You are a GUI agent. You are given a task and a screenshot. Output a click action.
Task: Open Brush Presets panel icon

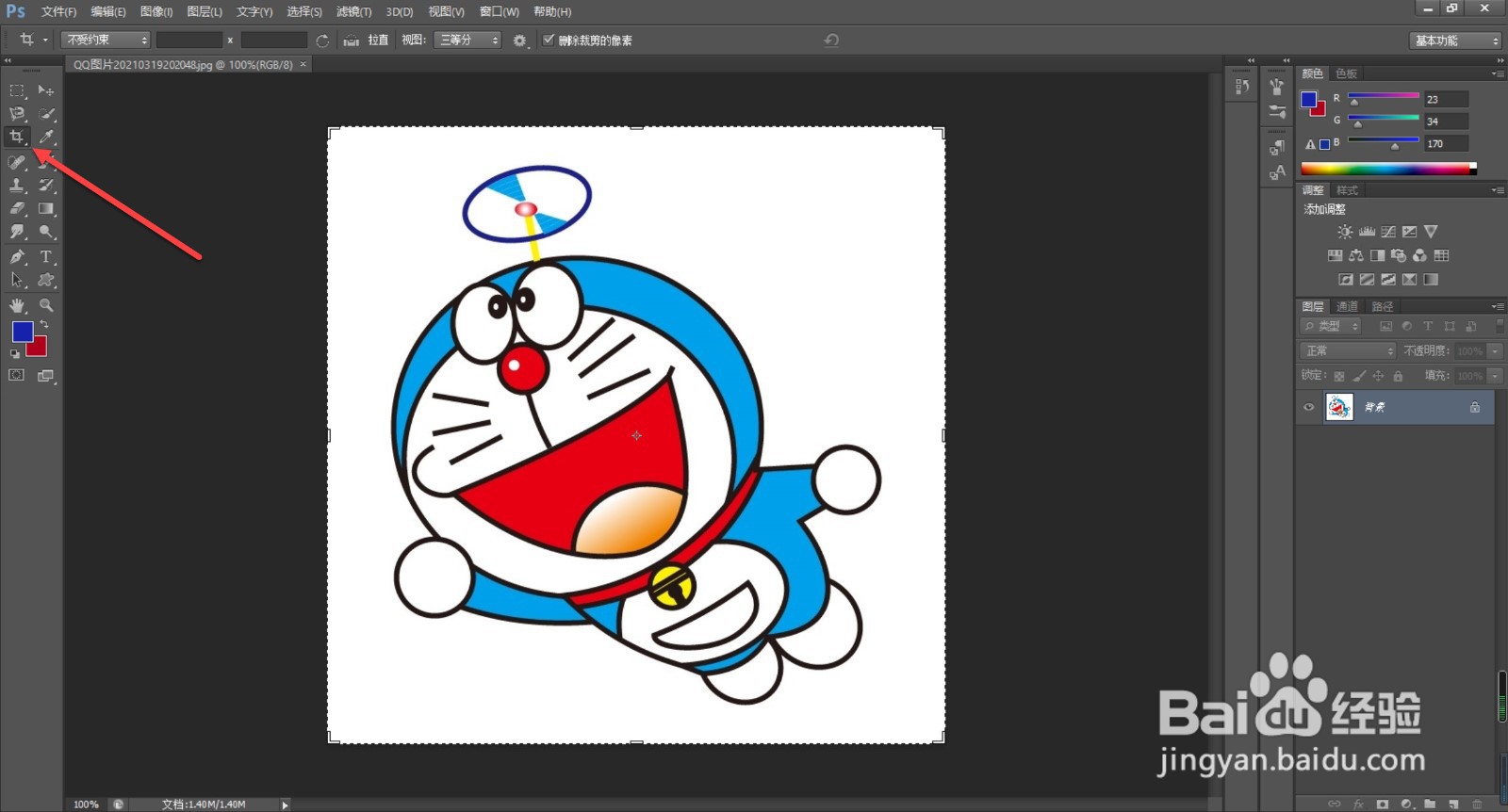[1277, 111]
